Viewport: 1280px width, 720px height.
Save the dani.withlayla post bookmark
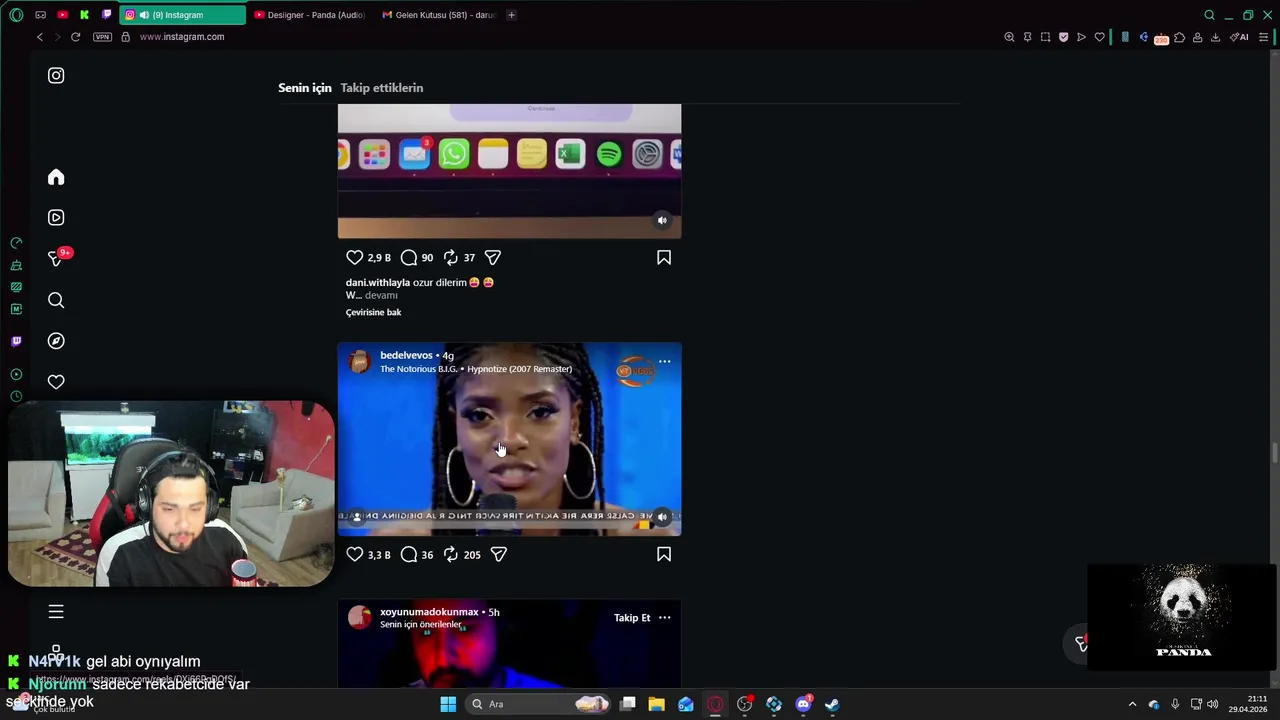tap(664, 257)
